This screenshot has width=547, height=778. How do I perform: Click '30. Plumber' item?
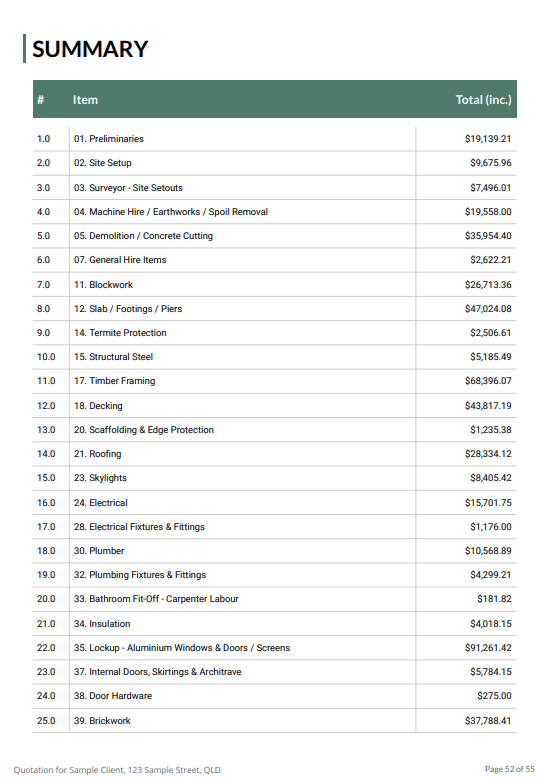[99, 551]
